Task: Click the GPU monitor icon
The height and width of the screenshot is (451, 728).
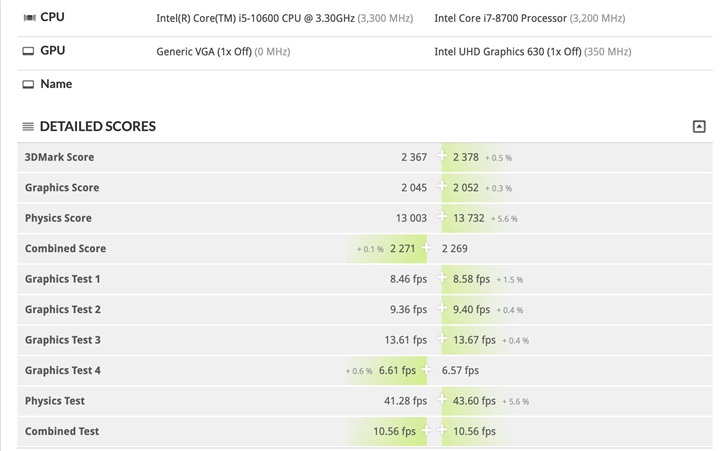Action: [28, 51]
